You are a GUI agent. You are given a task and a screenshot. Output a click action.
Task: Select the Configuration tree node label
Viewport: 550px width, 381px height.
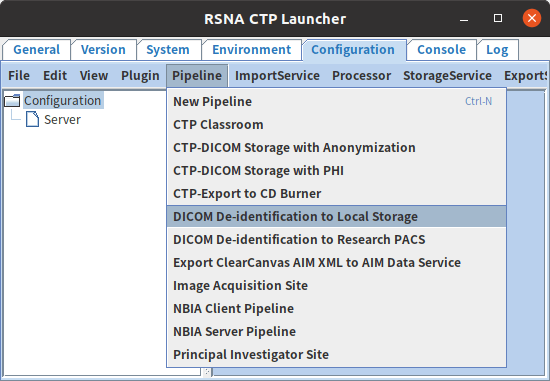click(63, 101)
